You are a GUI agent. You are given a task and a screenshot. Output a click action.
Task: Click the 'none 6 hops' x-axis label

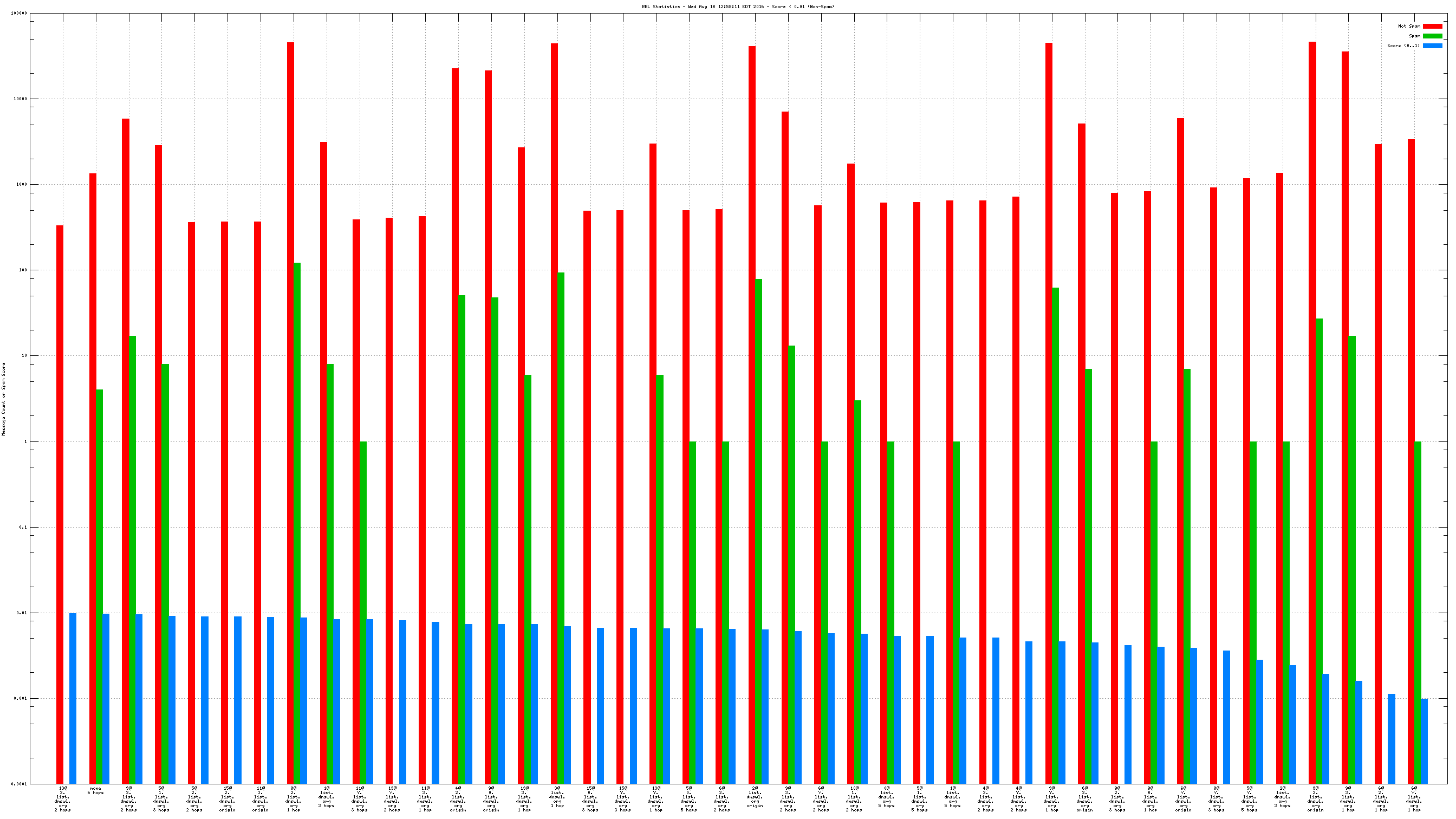pyautogui.click(x=95, y=790)
